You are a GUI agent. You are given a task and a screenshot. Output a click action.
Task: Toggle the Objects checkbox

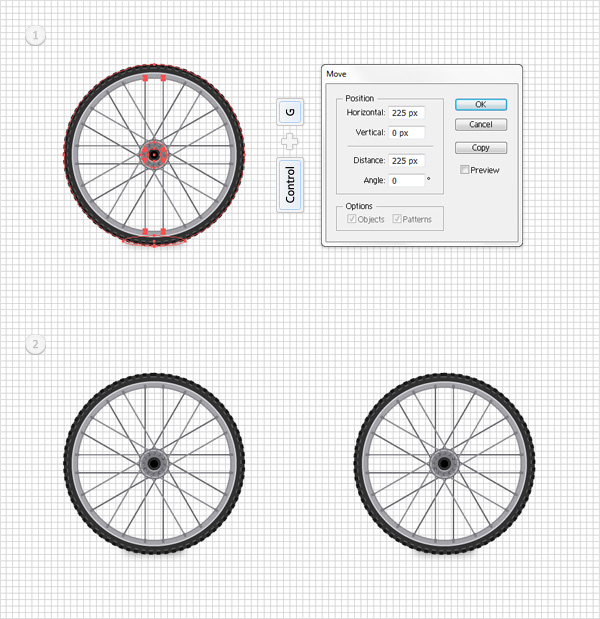click(351, 219)
